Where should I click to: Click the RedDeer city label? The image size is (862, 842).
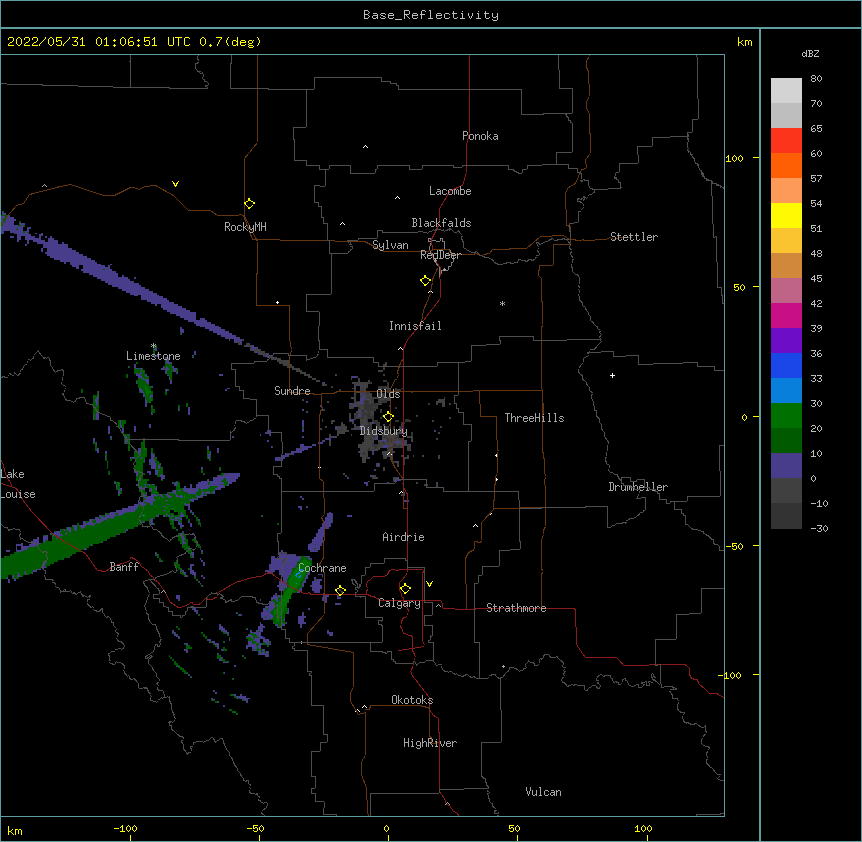(x=440, y=255)
